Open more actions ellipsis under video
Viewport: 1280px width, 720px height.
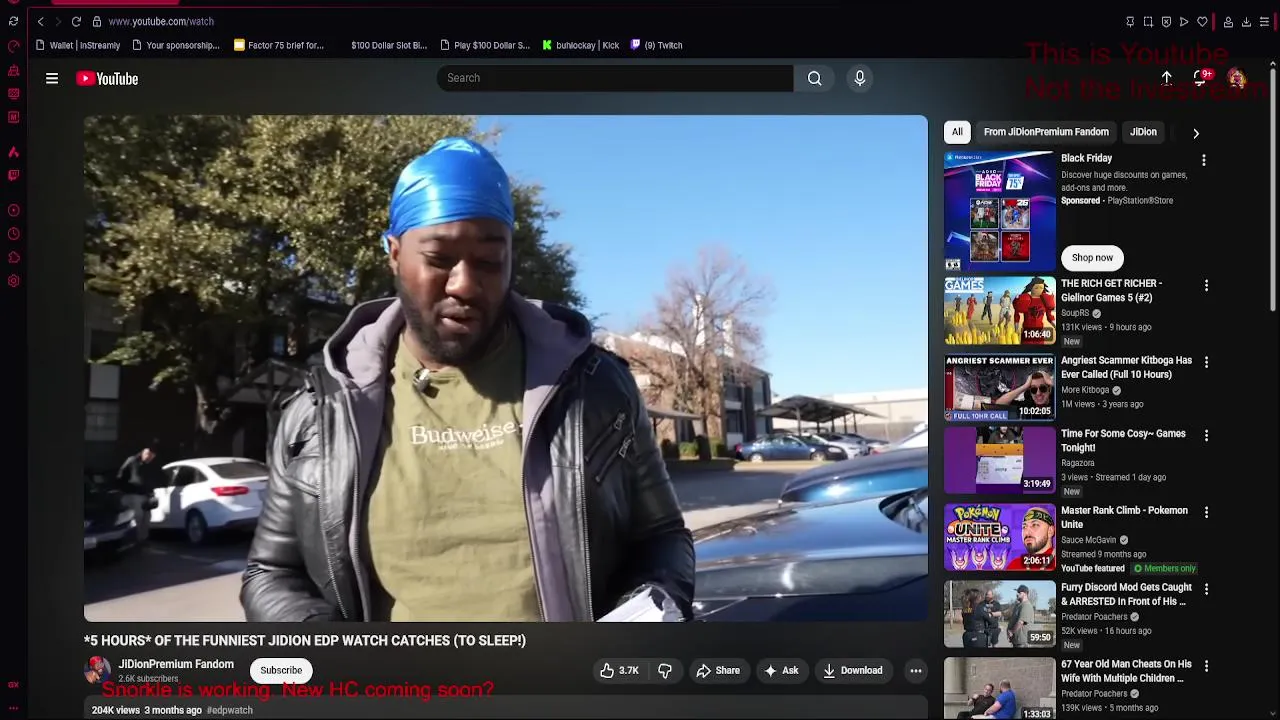point(916,670)
